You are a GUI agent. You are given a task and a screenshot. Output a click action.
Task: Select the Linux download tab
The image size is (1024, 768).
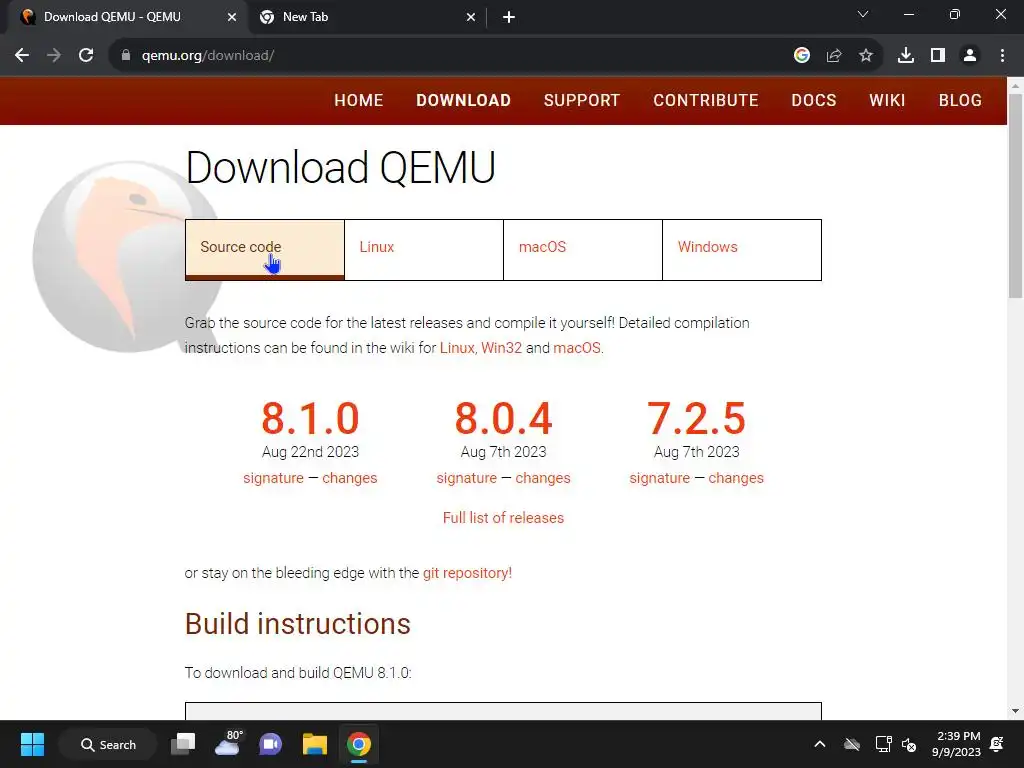pyautogui.click(x=424, y=249)
